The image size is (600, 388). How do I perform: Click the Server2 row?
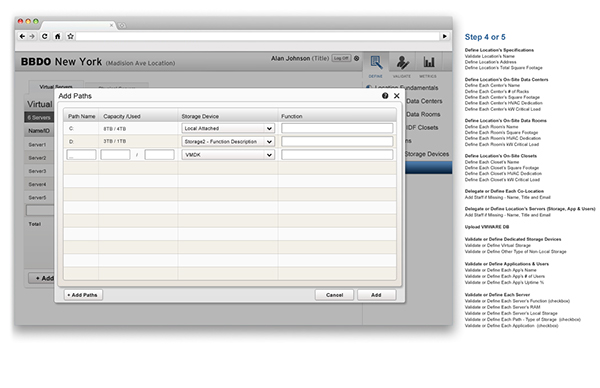[39, 158]
